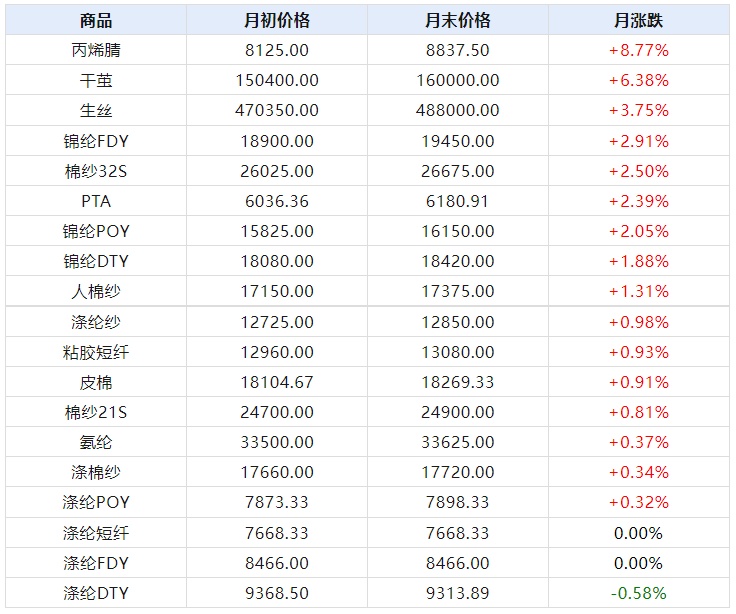
Task: Click the 锦纶FDY product name
Action: tap(96, 141)
